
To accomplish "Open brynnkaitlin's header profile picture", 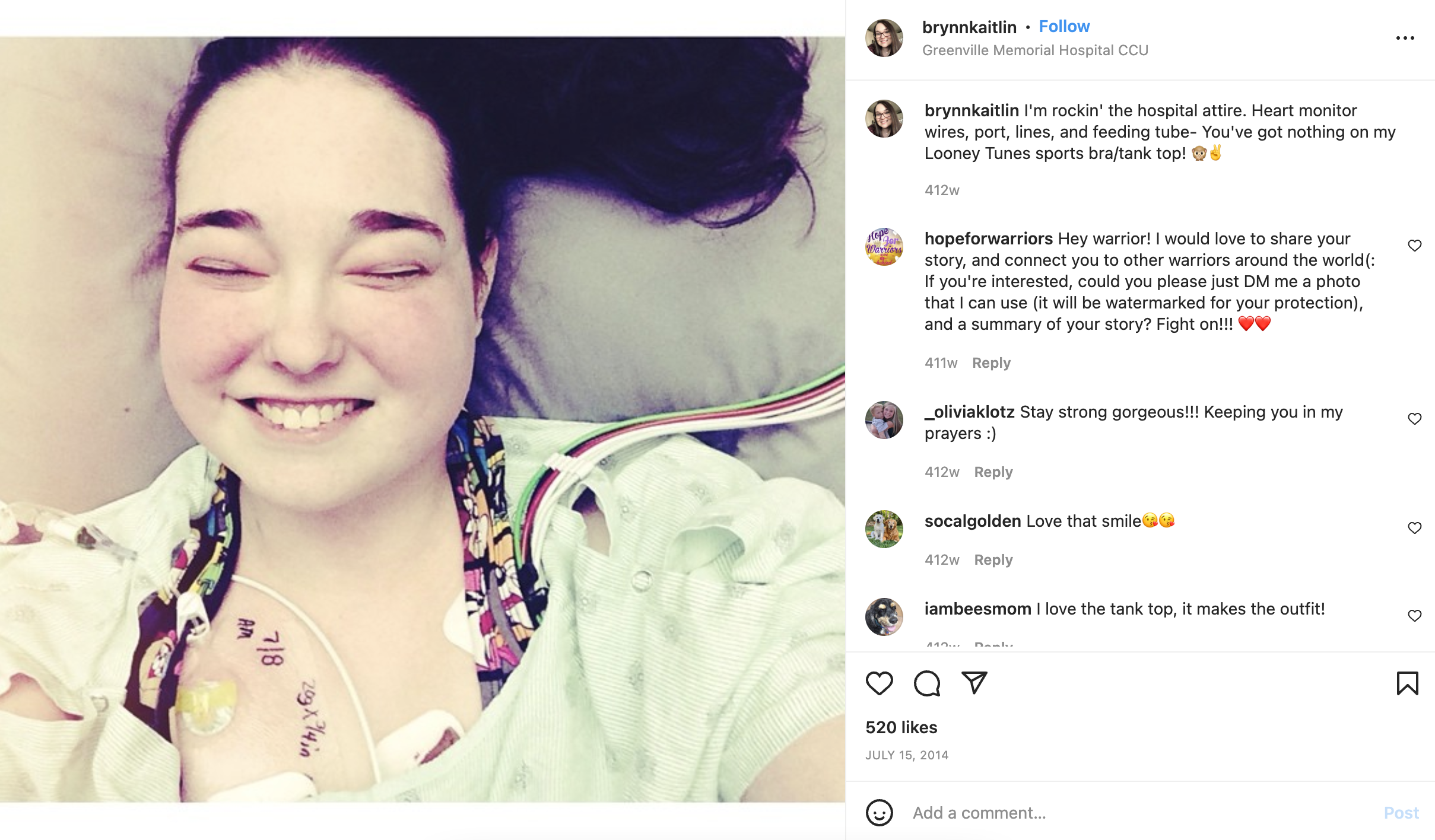I will click(884, 38).
